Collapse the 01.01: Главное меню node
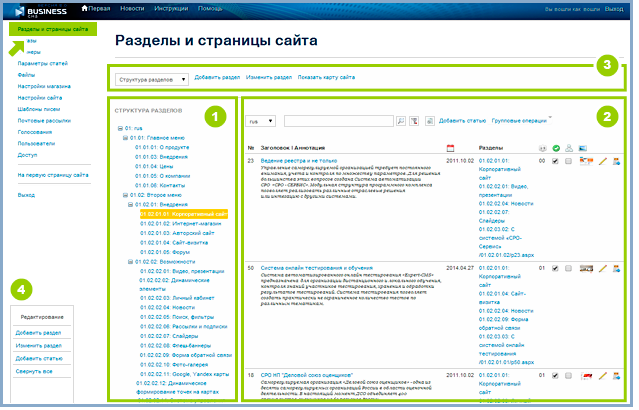This screenshot has height=410, width=639. tap(126, 139)
